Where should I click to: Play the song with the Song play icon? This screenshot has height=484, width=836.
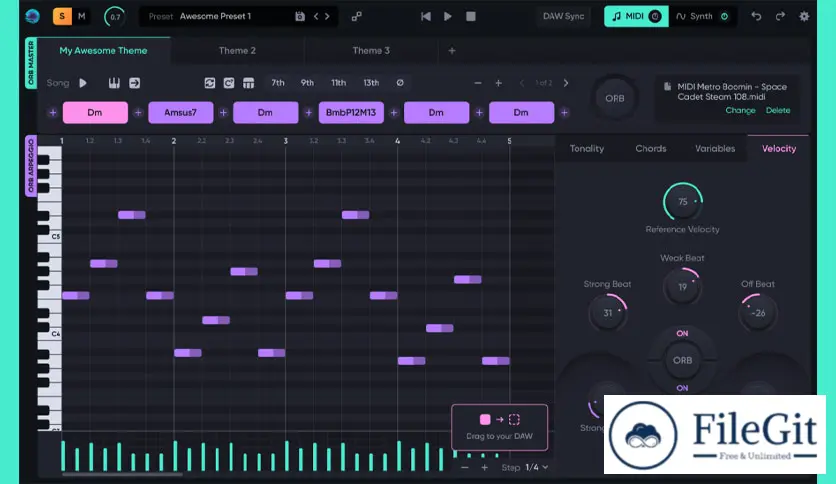[x=83, y=83]
